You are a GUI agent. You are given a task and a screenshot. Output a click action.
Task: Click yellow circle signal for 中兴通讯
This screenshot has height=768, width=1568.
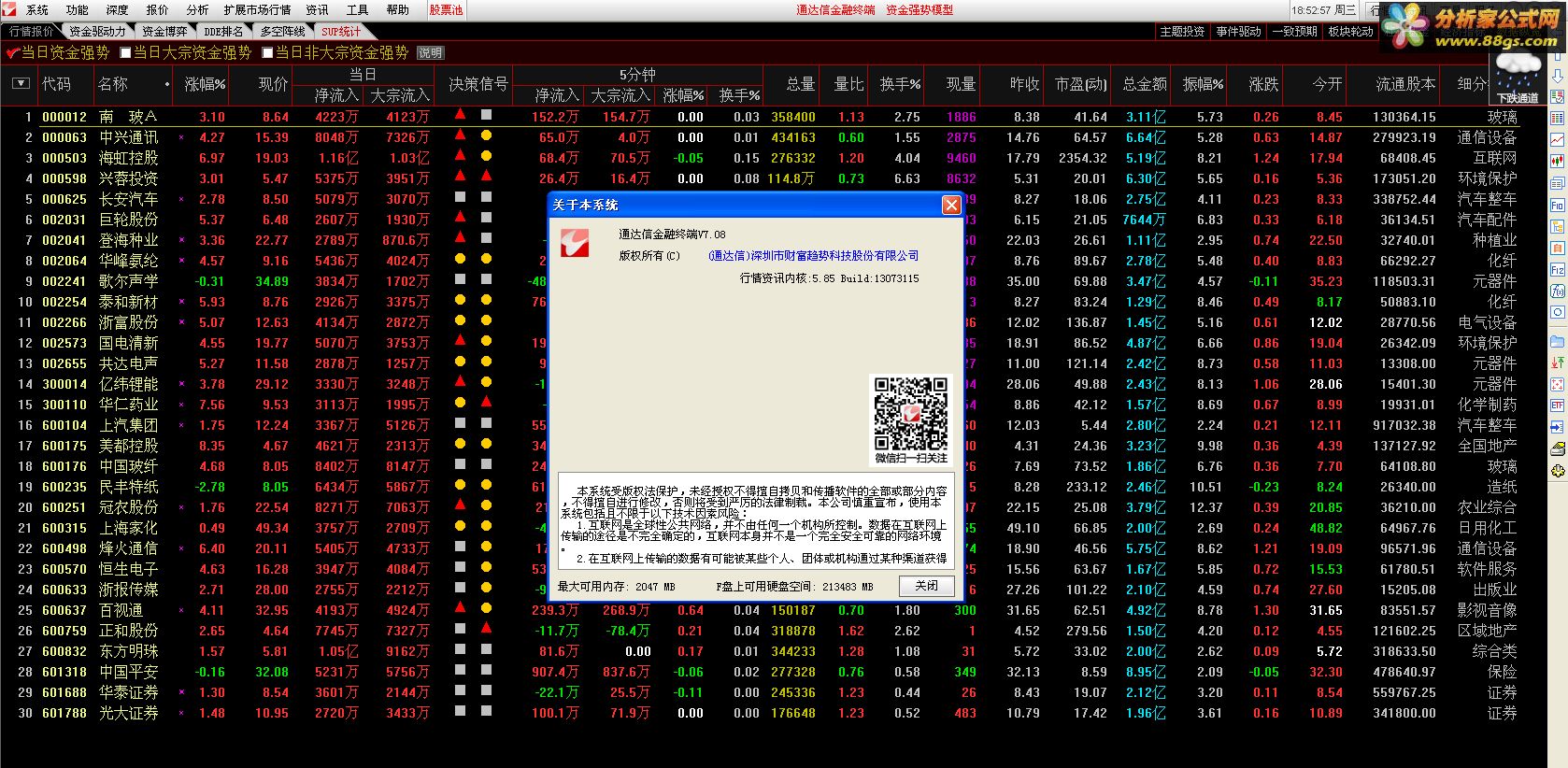[486, 135]
